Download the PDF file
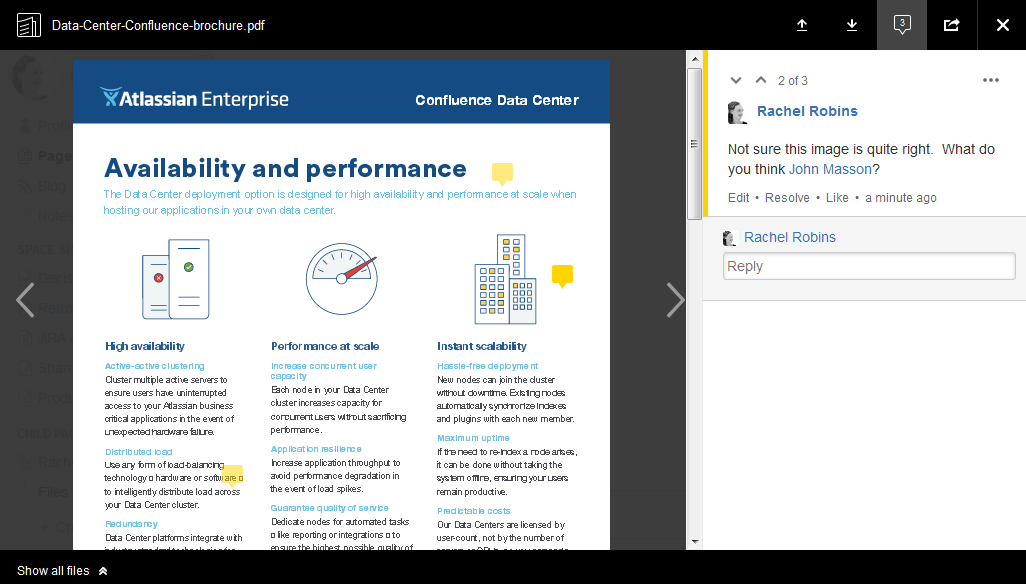 click(852, 25)
